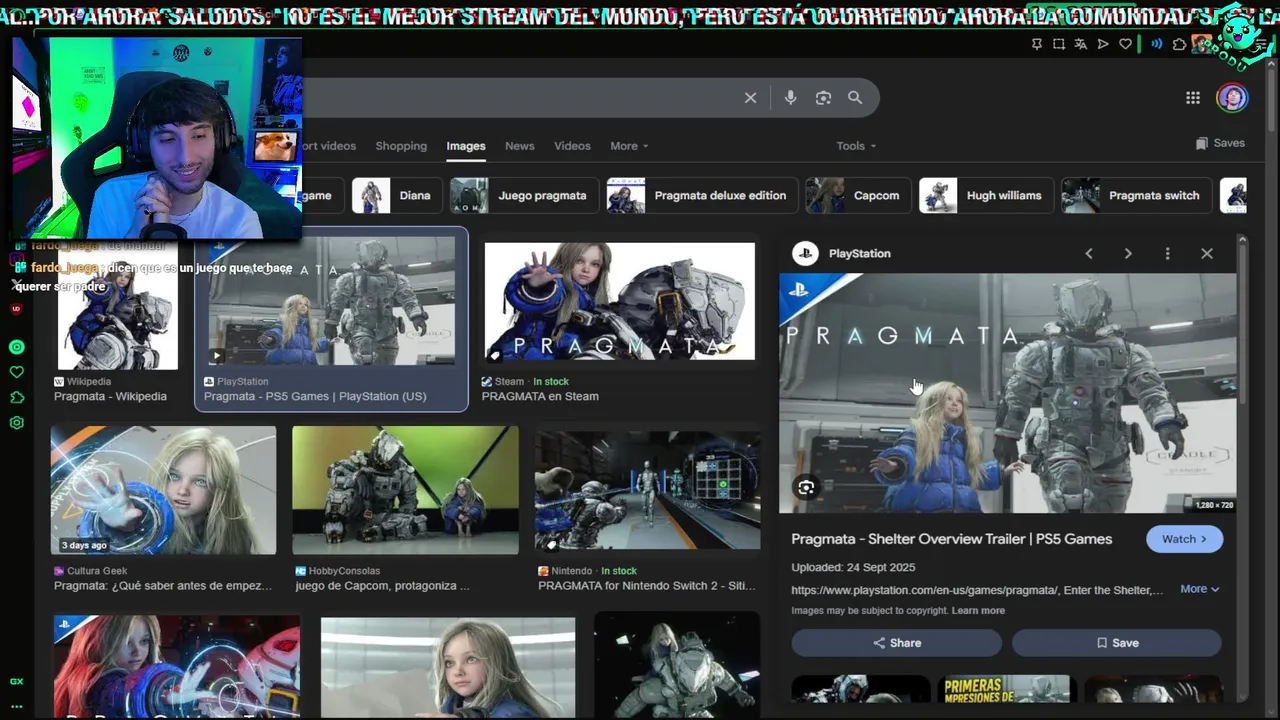Open PRAGMATA en Steam result

click(x=540, y=396)
